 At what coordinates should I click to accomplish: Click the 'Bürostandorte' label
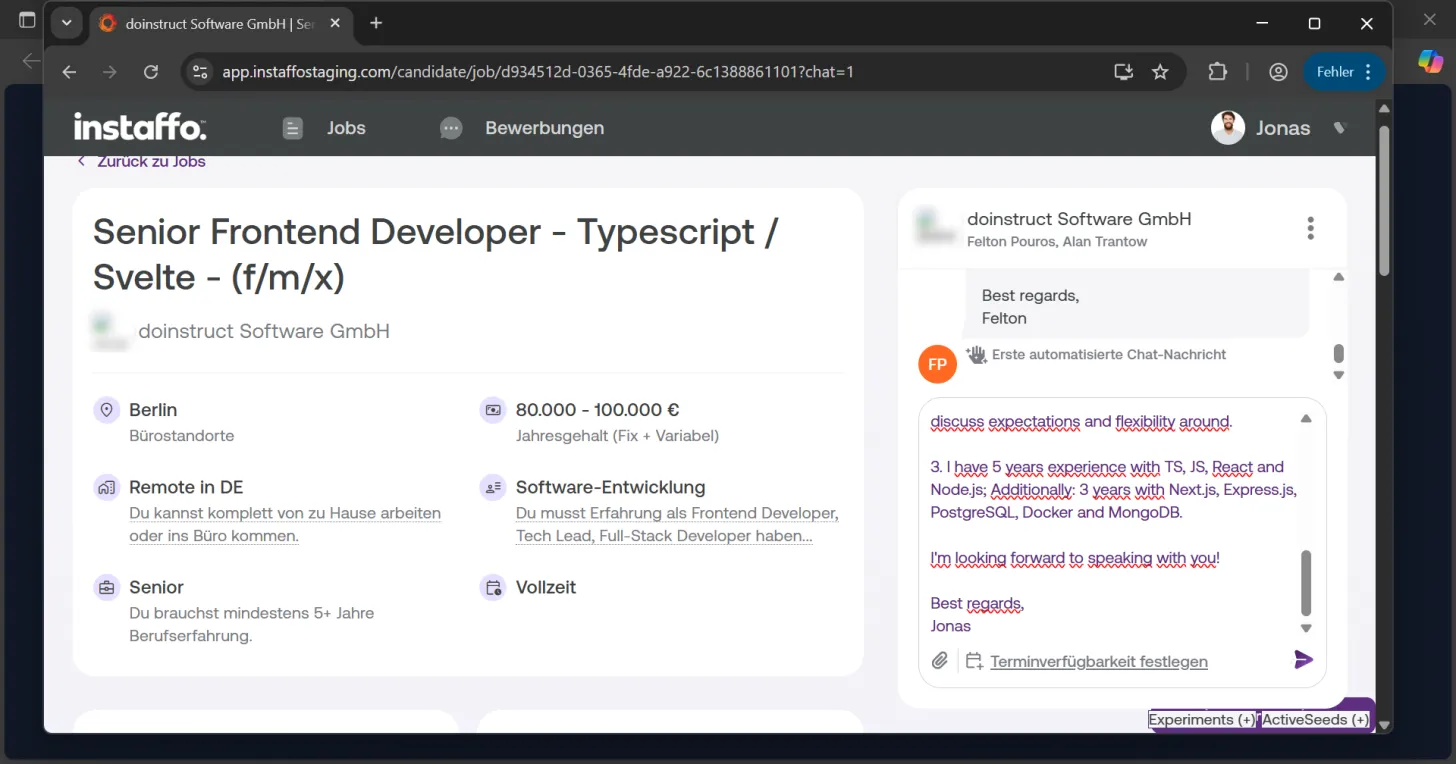coord(182,436)
